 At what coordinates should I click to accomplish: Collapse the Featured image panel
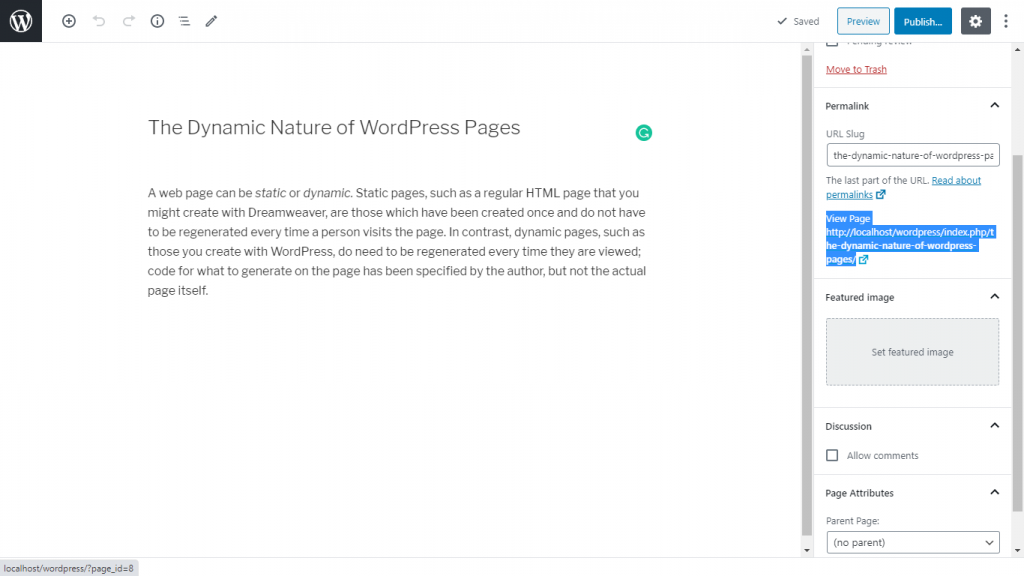(x=994, y=297)
